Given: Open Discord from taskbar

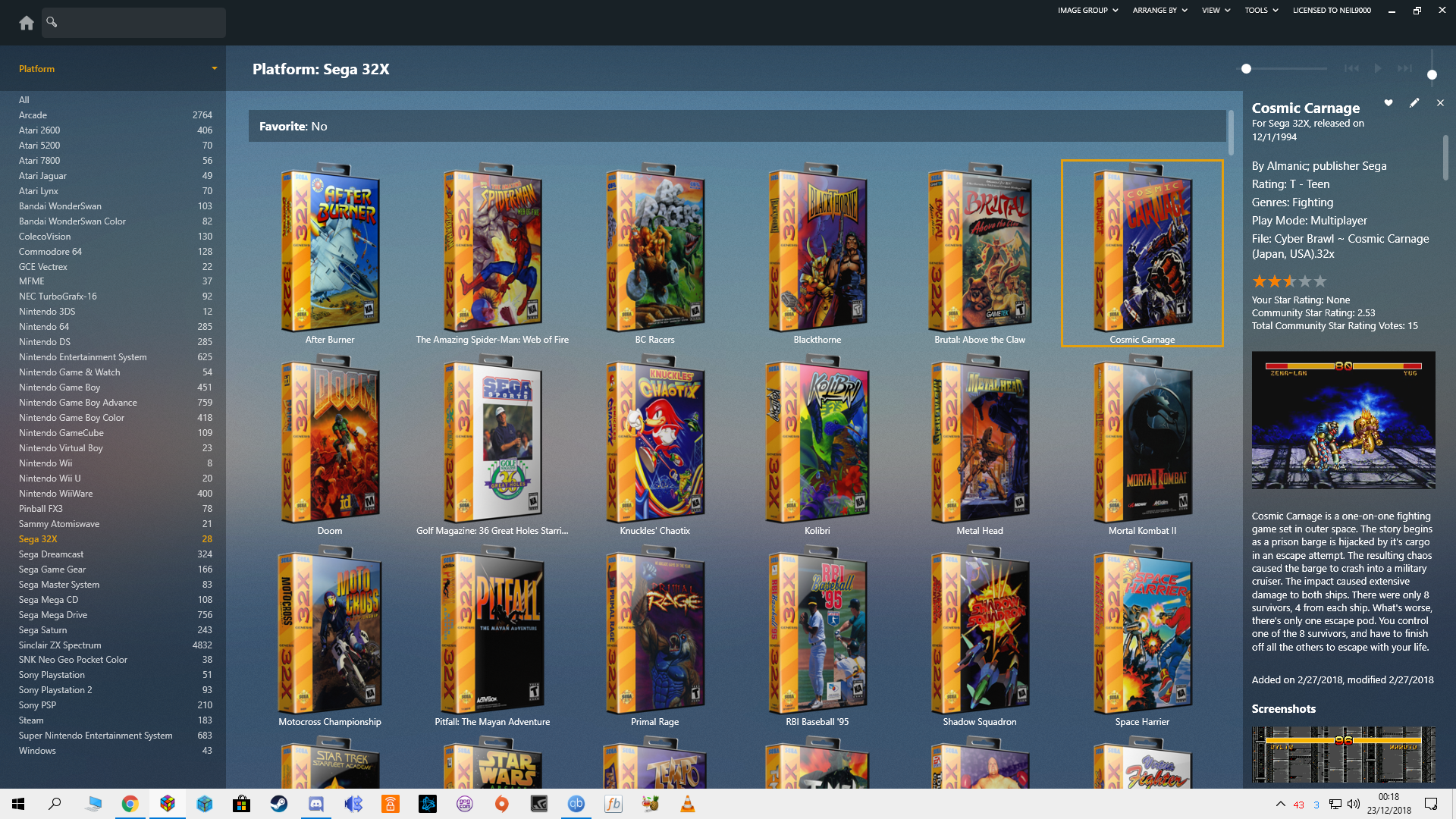Looking at the screenshot, I should pyautogui.click(x=315, y=804).
